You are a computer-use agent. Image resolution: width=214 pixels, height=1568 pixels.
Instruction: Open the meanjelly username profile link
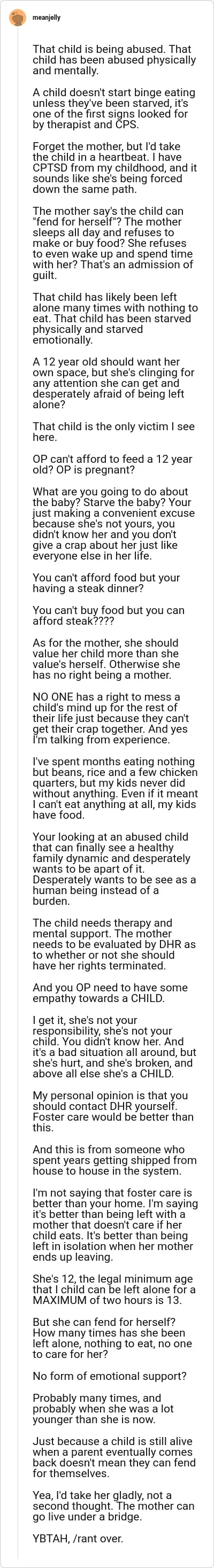tap(47, 18)
